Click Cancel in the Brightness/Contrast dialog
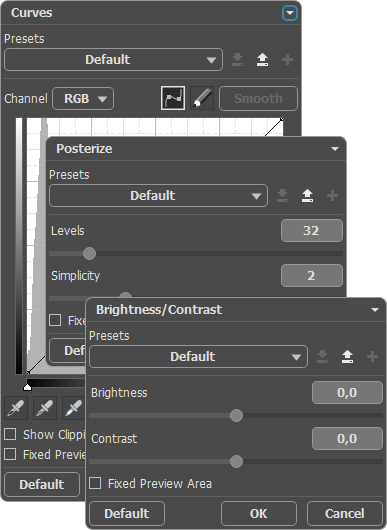 coord(345,513)
